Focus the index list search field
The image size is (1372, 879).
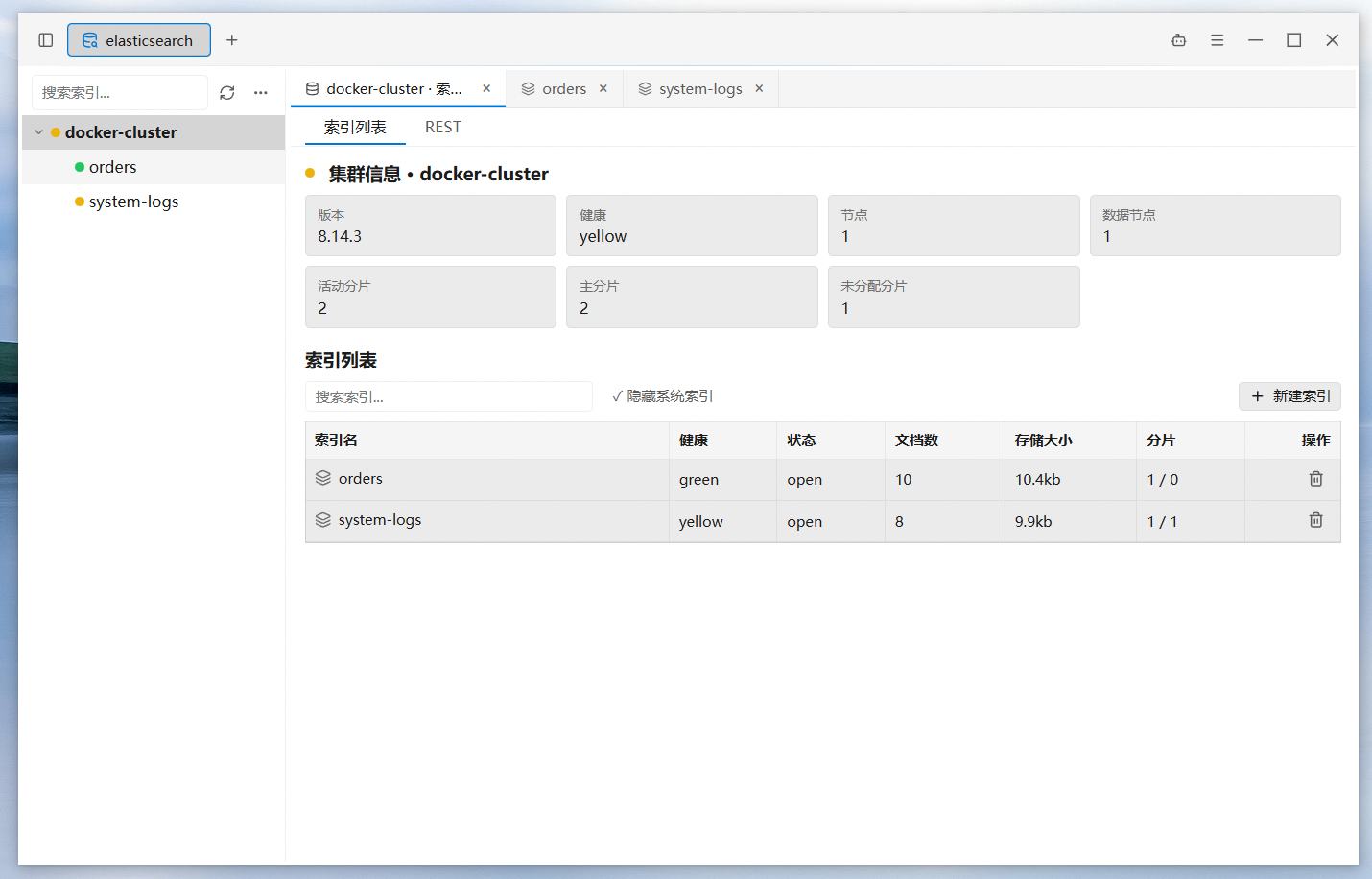[x=449, y=396]
